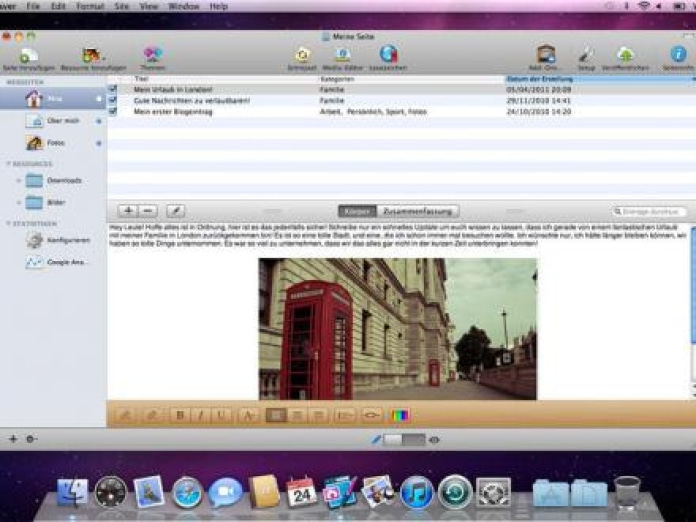Open the Seiteninfo blue info icon
696x522 pixels.
tap(678, 54)
